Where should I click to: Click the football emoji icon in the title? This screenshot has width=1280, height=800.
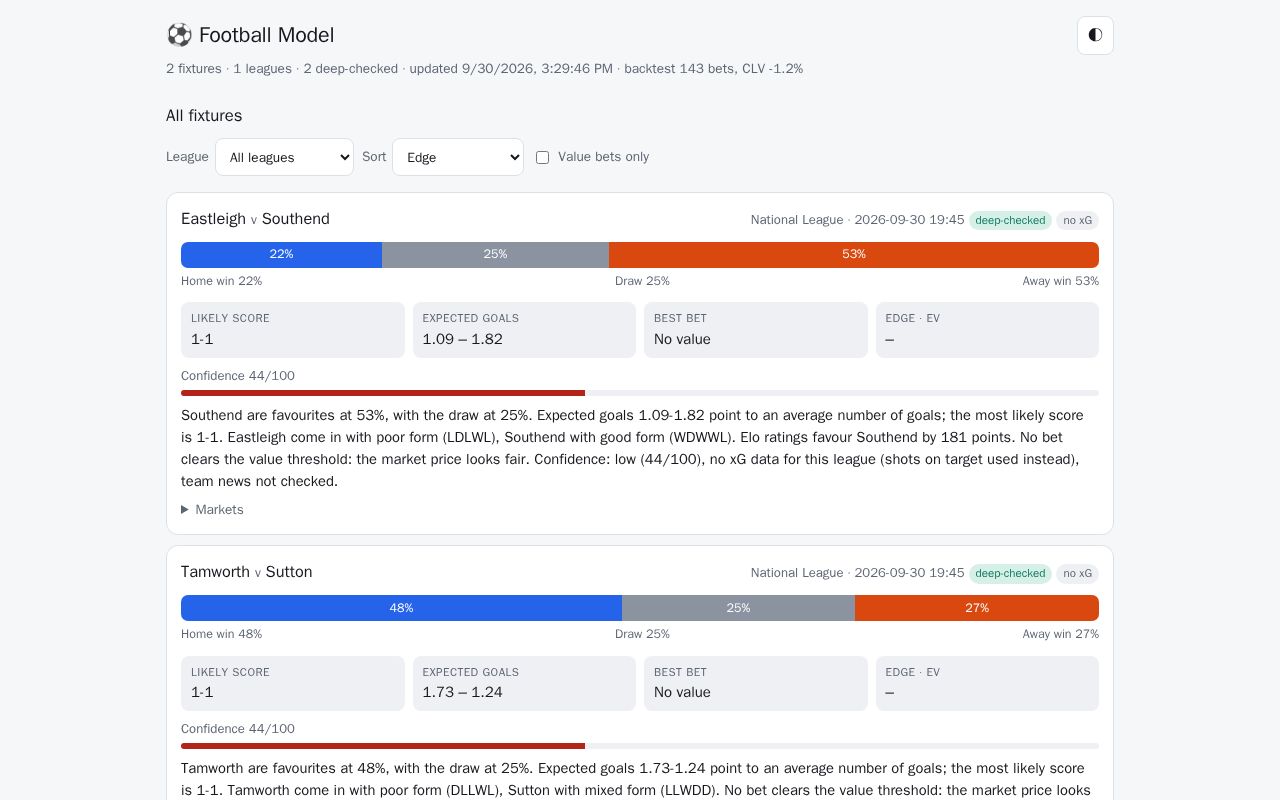179,35
